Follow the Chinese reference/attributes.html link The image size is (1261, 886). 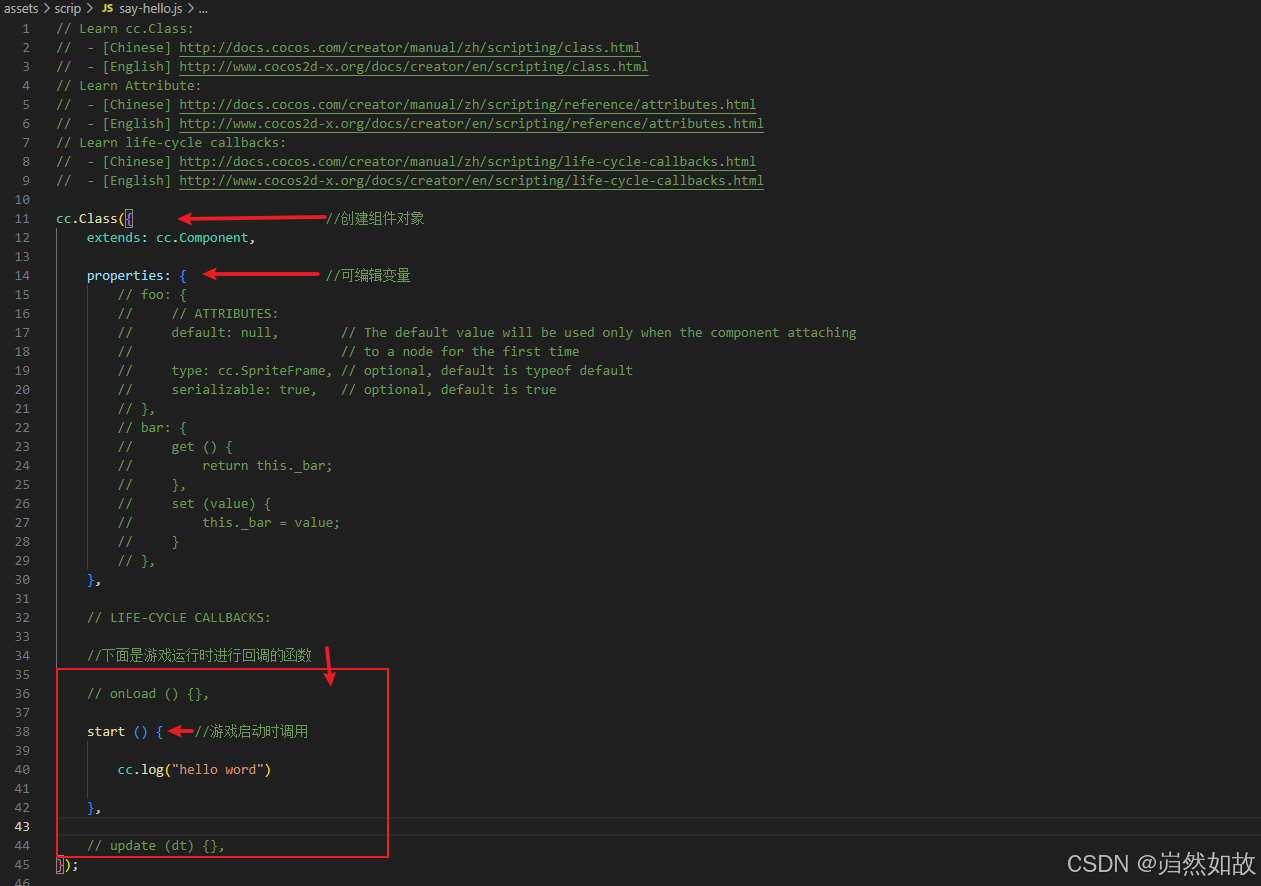pos(467,104)
